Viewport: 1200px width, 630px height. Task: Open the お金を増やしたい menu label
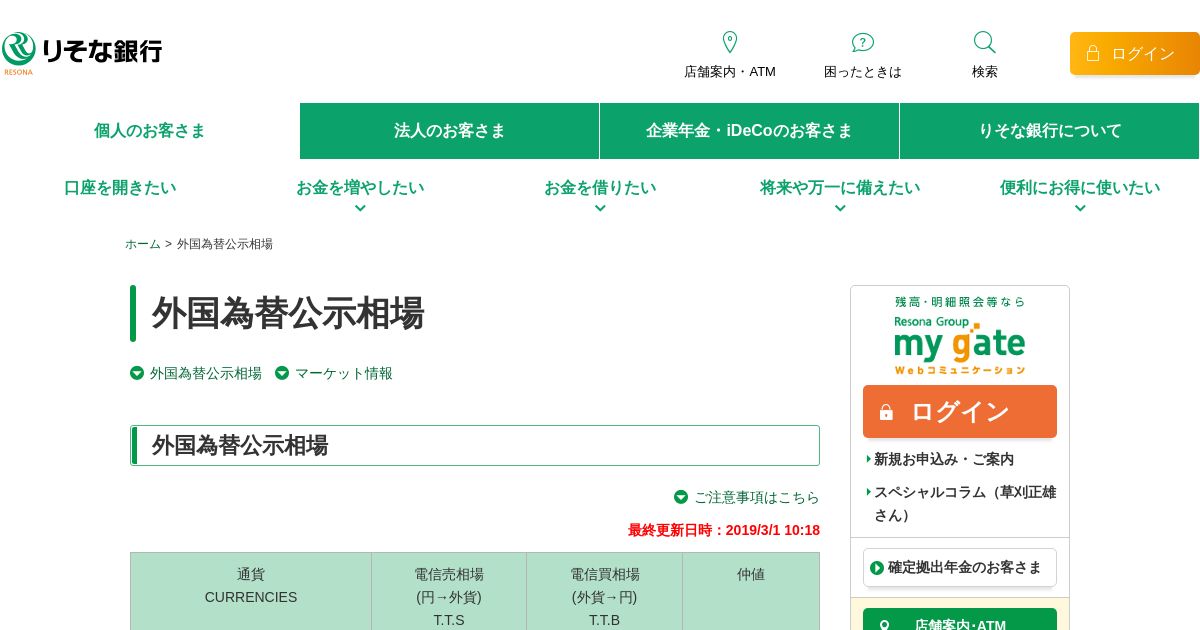point(360,188)
